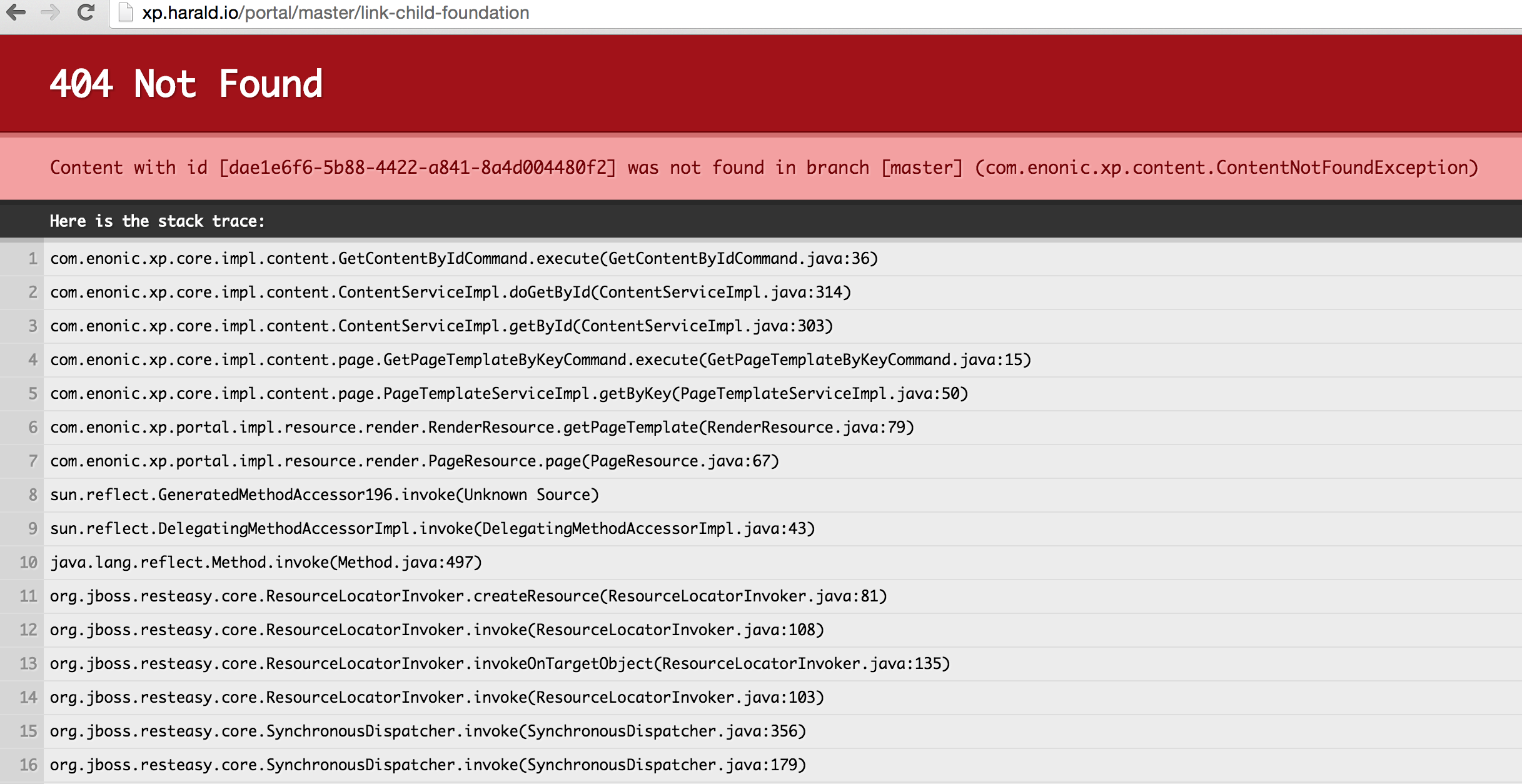The image size is (1522, 784).
Task: Click 'Here is the stack trace:' header
Action: pos(158,221)
